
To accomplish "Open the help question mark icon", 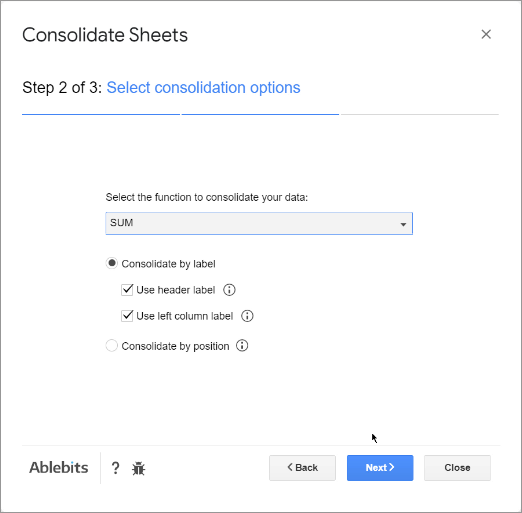I will 115,468.
